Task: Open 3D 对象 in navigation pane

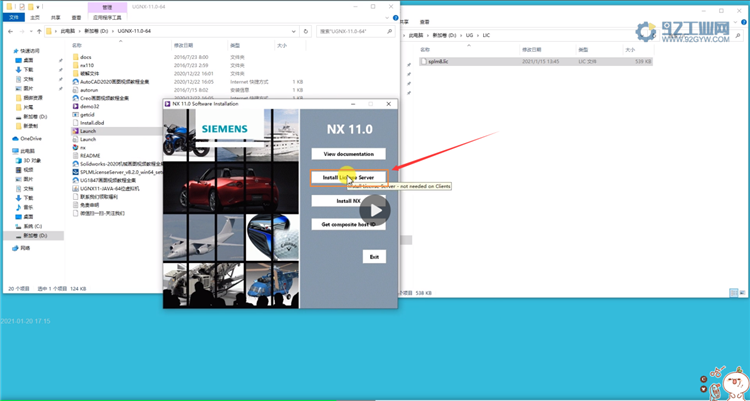Action: point(33,161)
